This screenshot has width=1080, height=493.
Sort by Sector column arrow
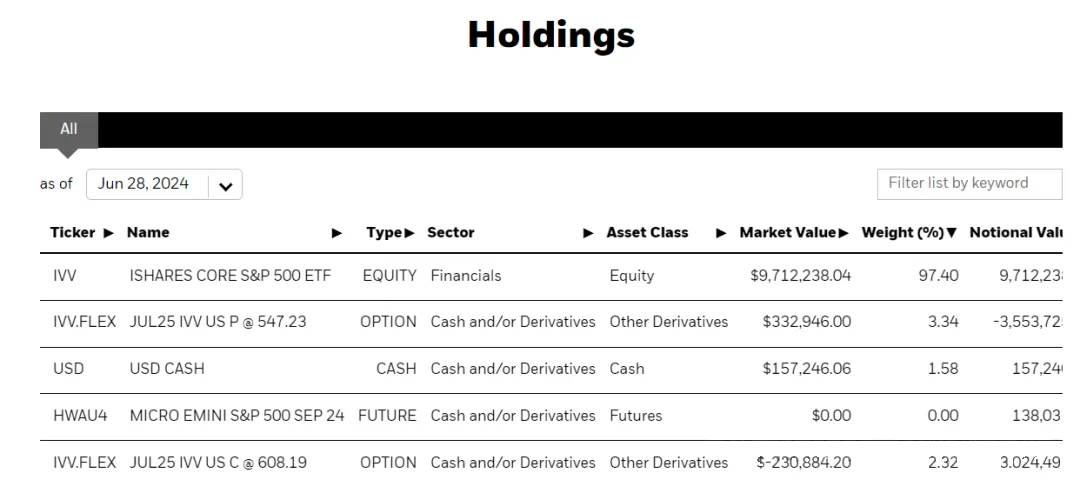click(x=588, y=233)
